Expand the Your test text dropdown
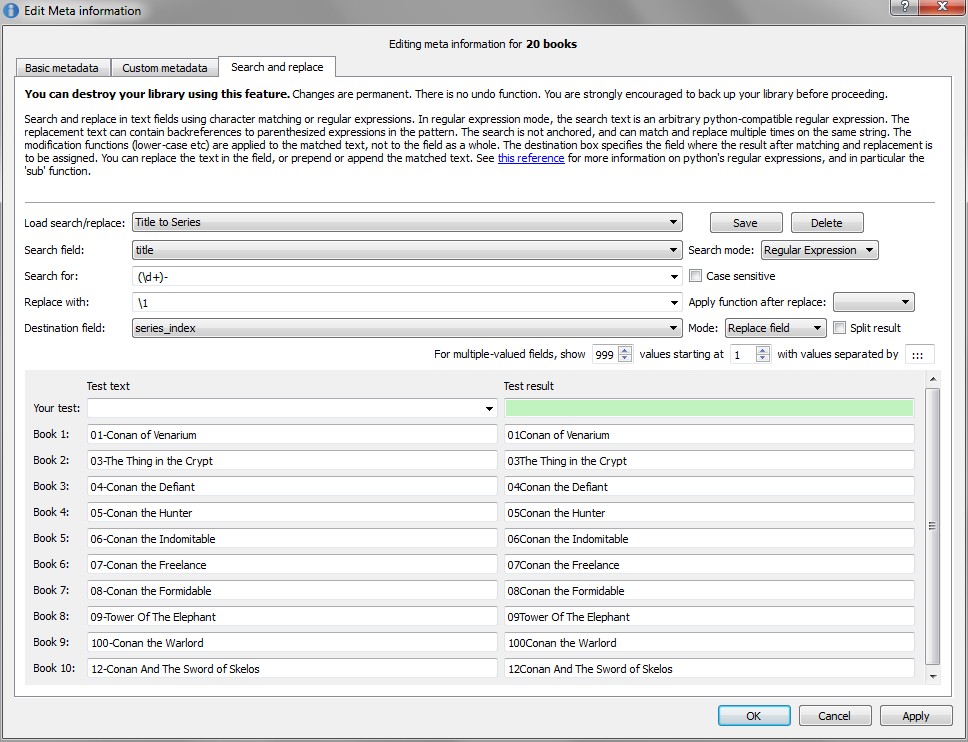This screenshot has width=968, height=742. pos(489,409)
